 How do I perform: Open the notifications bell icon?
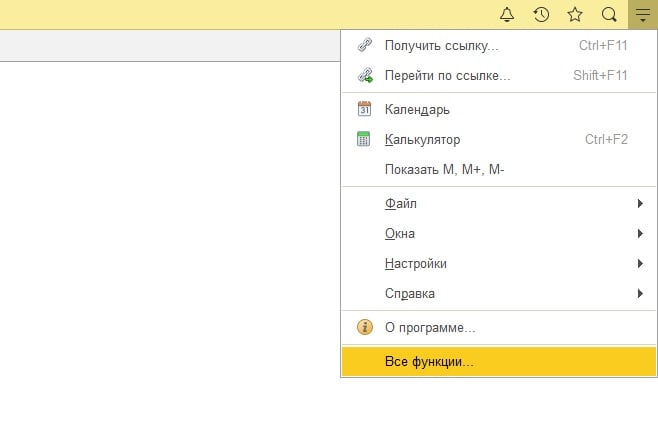[507, 14]
